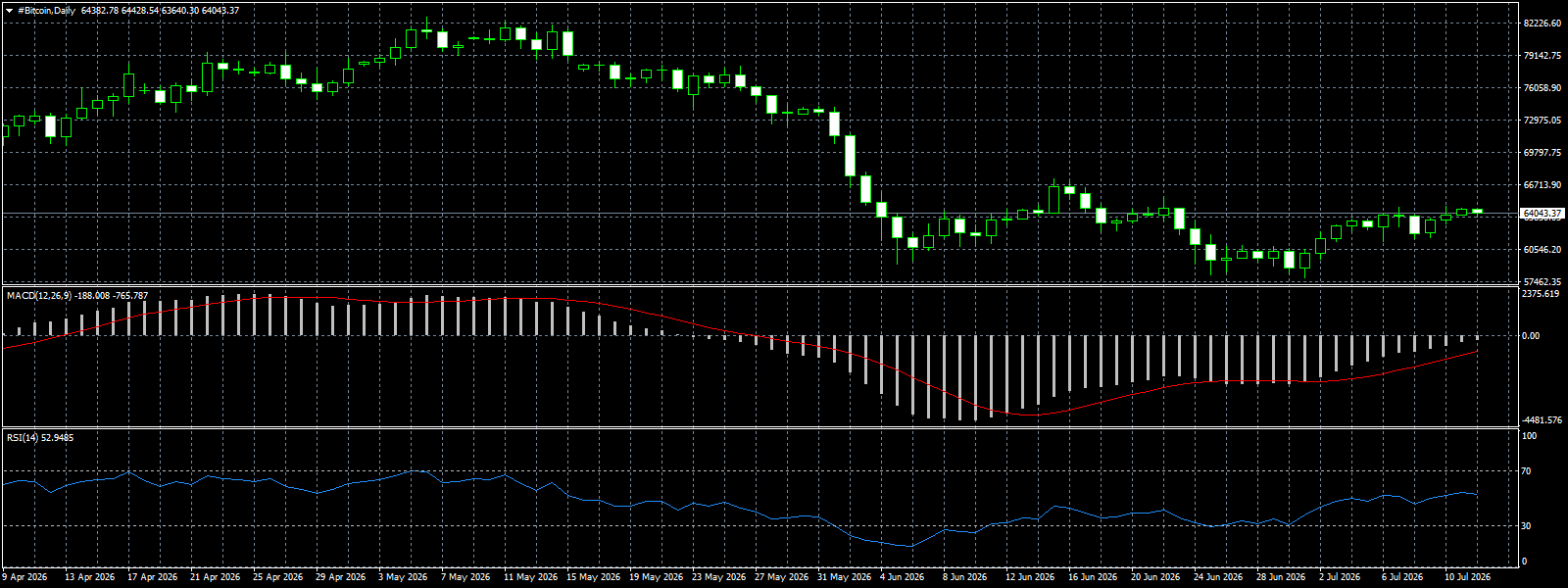The height and width of the screenshot is (588, 1568).
Task: Click the 6 Jul 2026 date label
Action: (1402, 577)
